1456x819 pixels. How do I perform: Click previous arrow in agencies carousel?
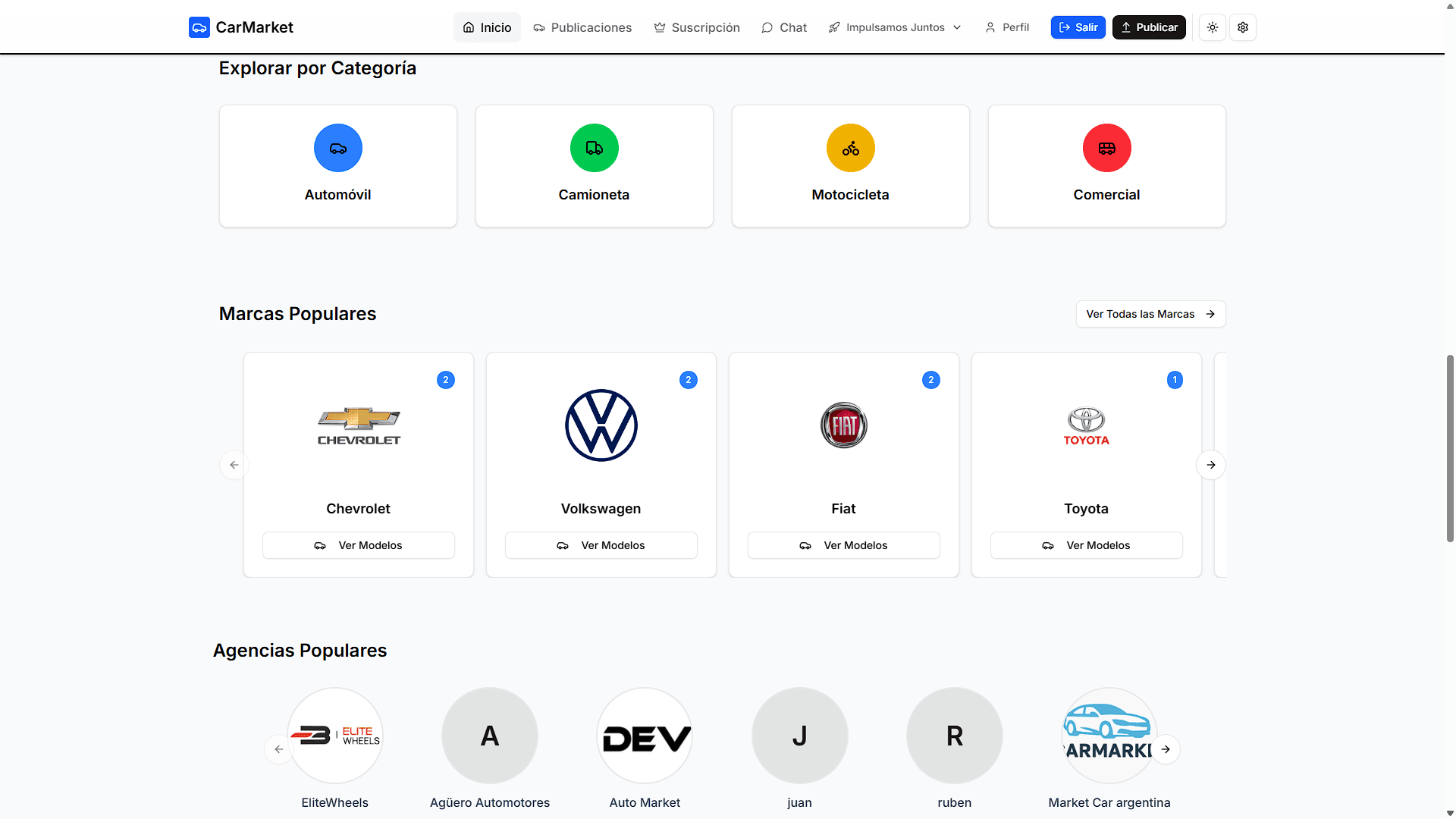pos(279,749)
